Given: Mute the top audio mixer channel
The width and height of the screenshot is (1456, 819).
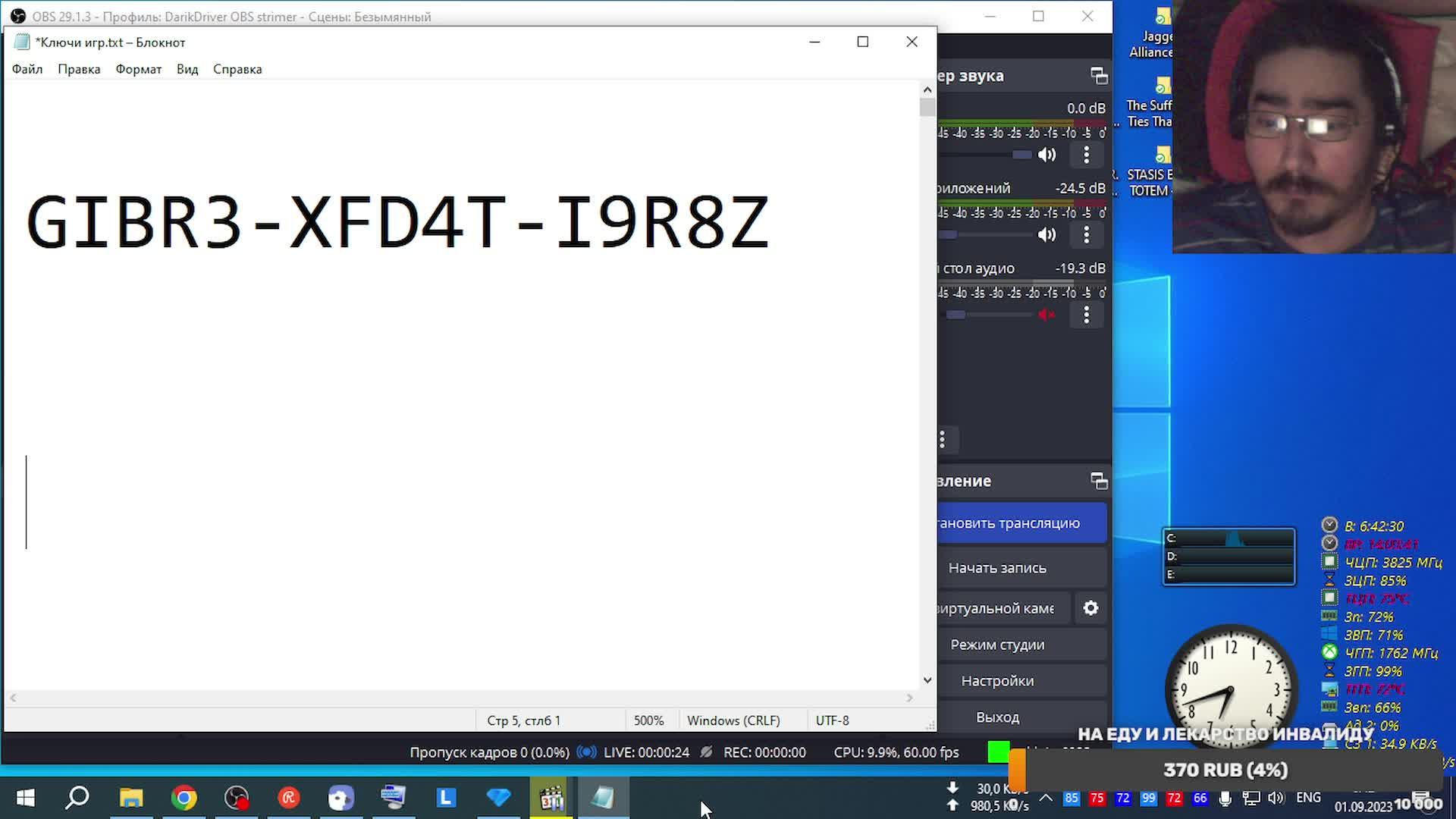Looking at the screenshot, I should click(x=1046, y=155).
